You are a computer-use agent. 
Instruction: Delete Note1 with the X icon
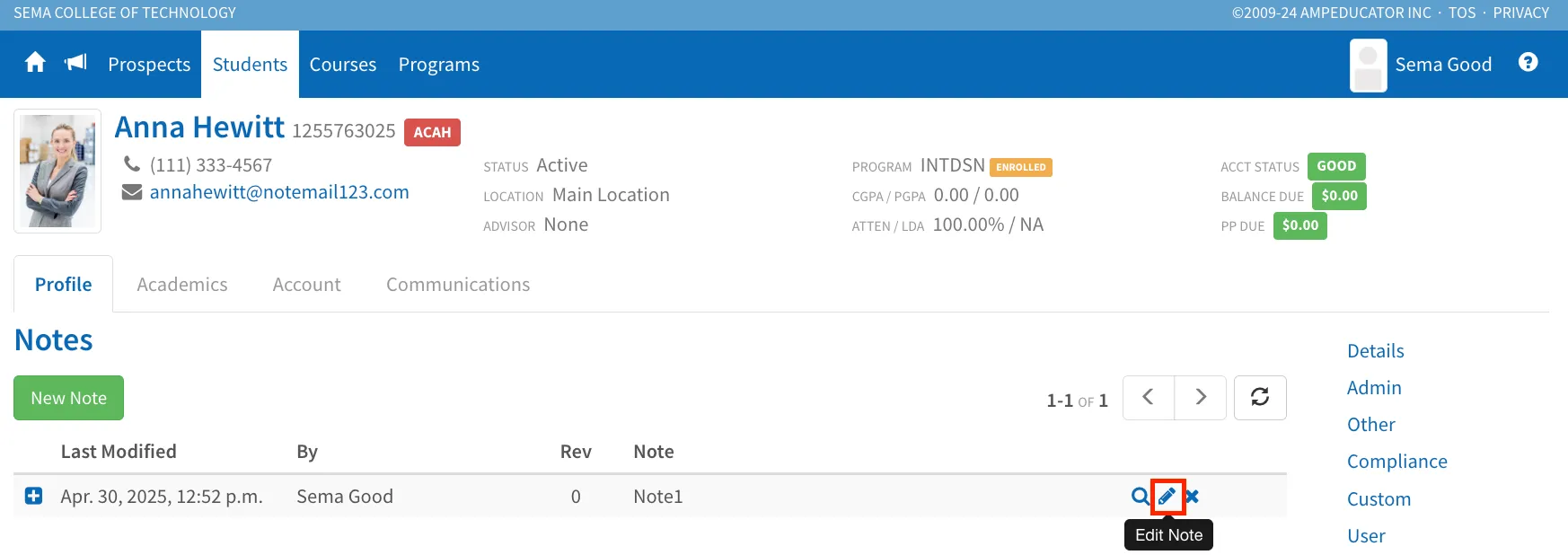(x=1192, y=496)
